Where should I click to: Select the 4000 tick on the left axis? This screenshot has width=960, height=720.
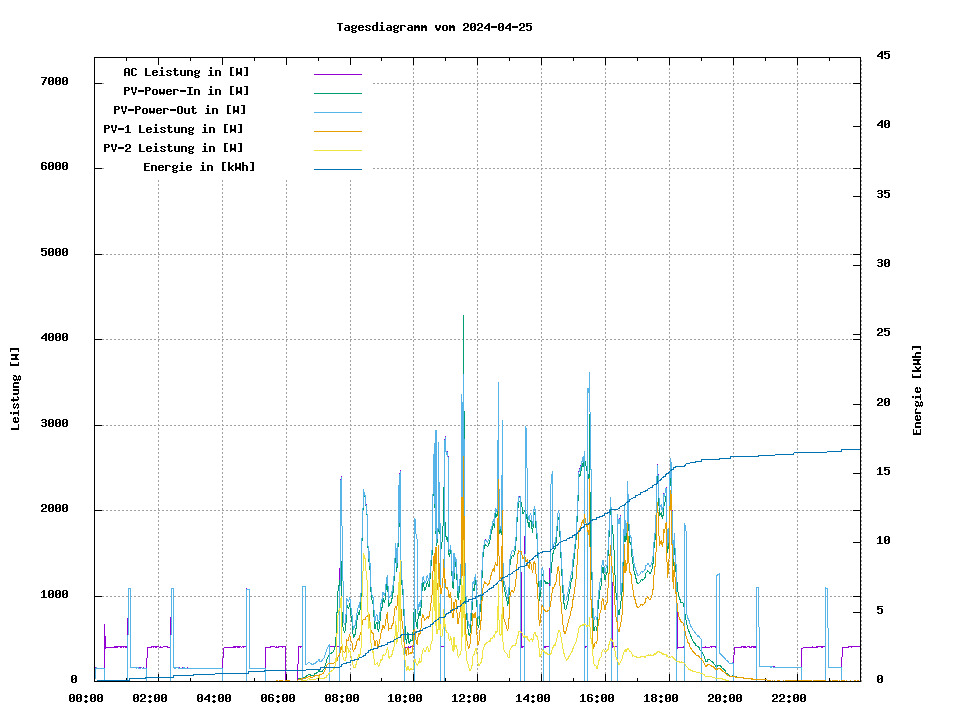(54, 338)
